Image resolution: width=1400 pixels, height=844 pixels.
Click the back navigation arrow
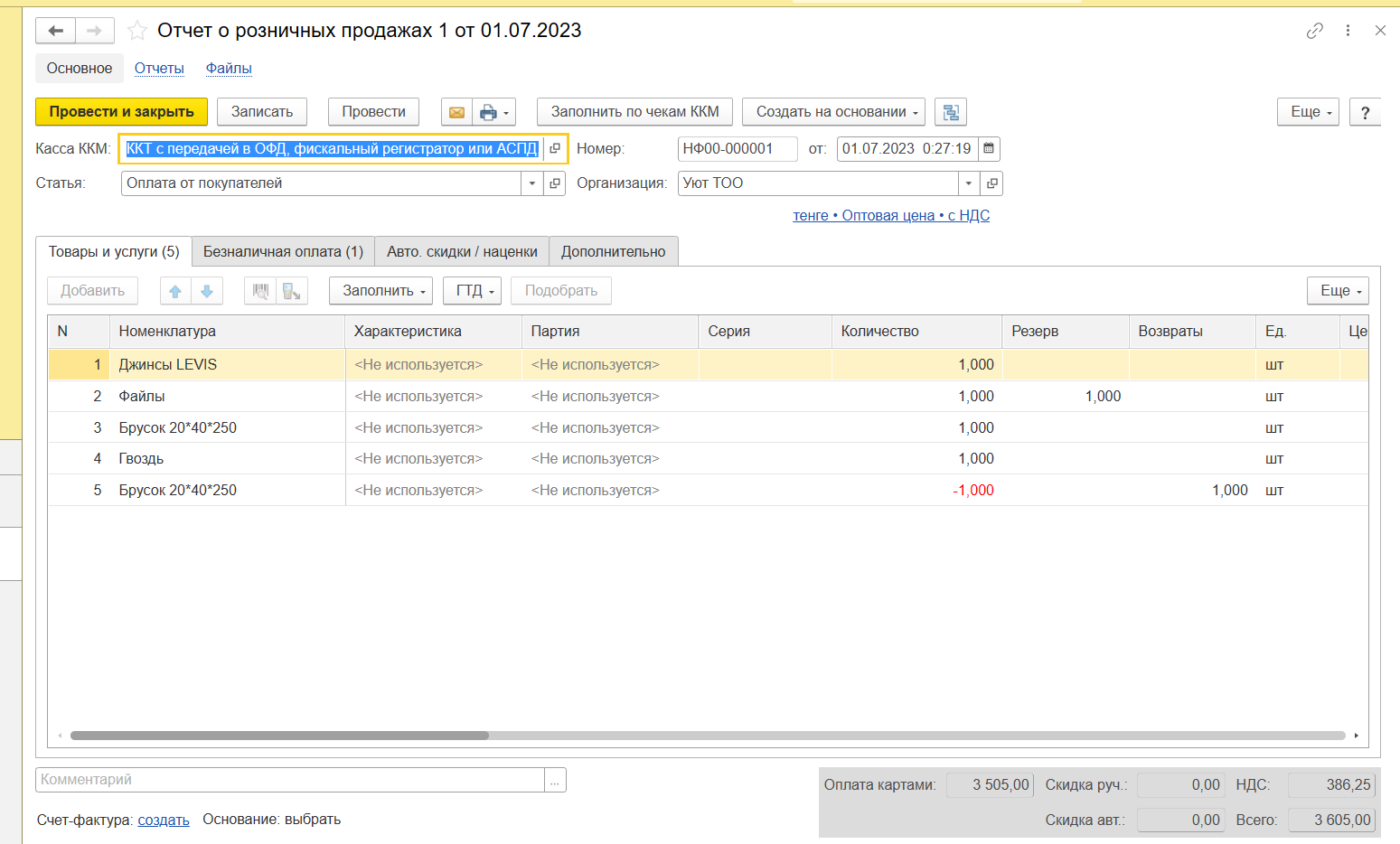[55, 31]
